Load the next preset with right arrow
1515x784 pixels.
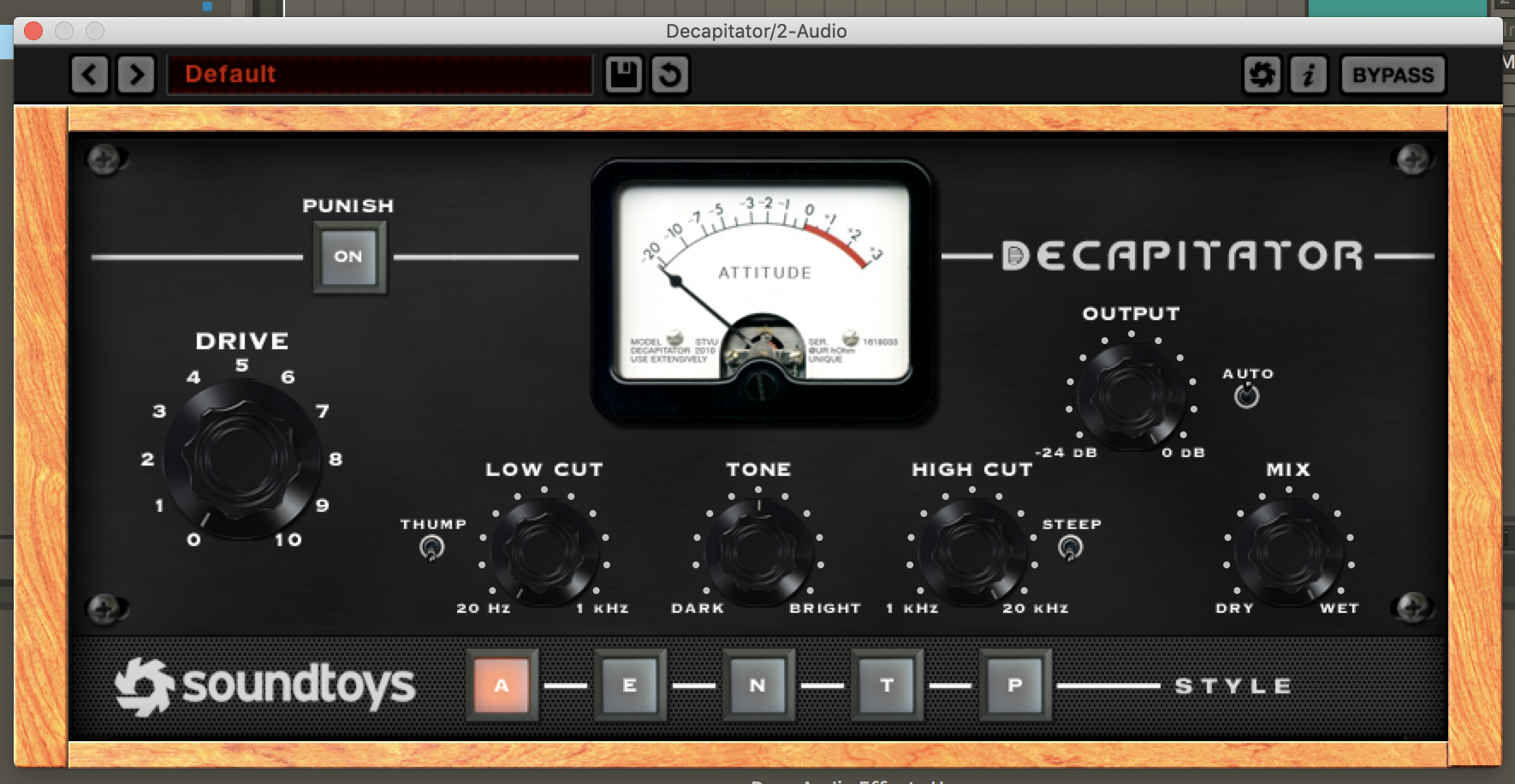(x=136, y=74)
